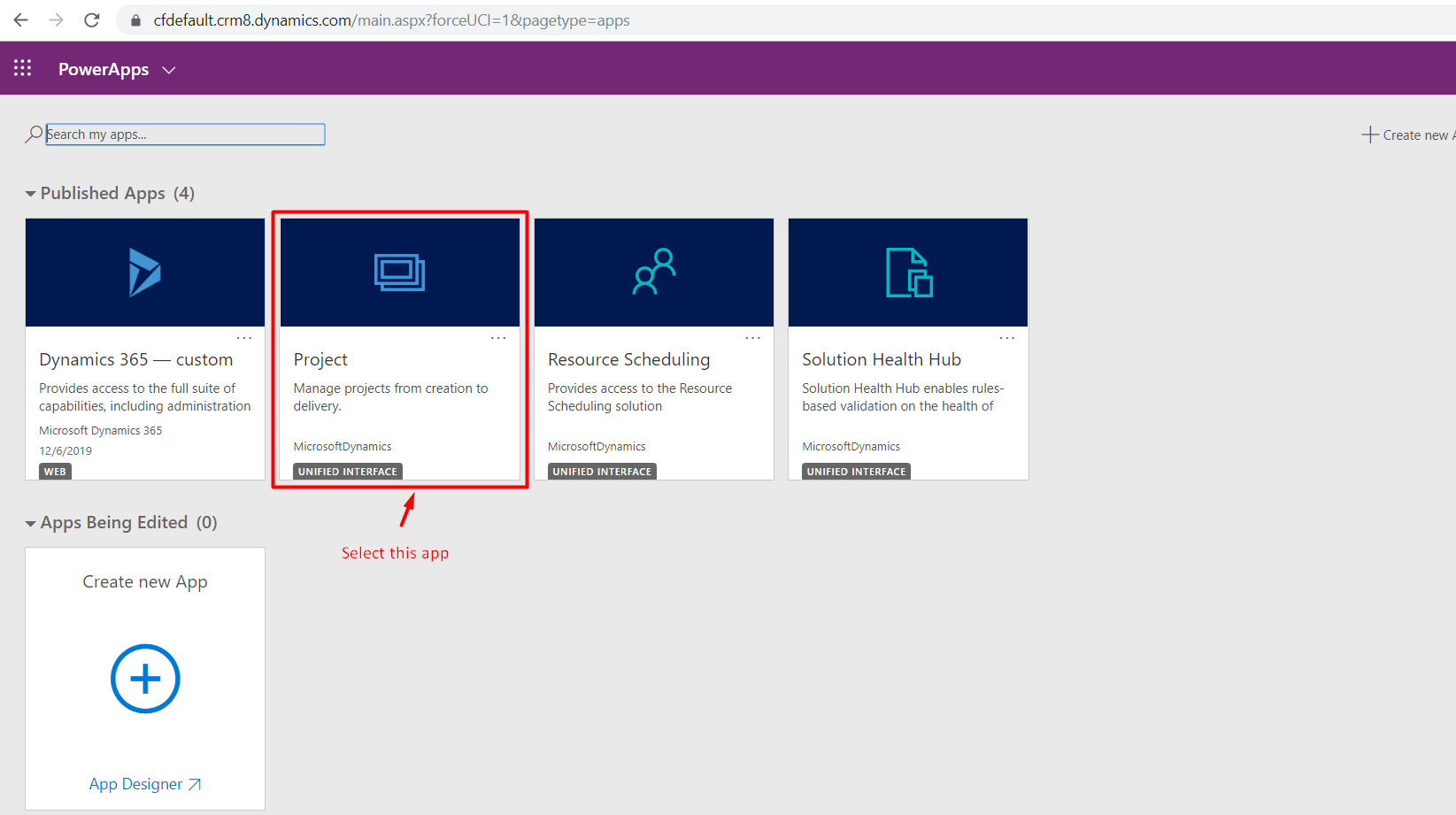This screenshot has height=815, width=1456.
Task: Collapse the Apps Being Edited section
Action: [30, 524]
